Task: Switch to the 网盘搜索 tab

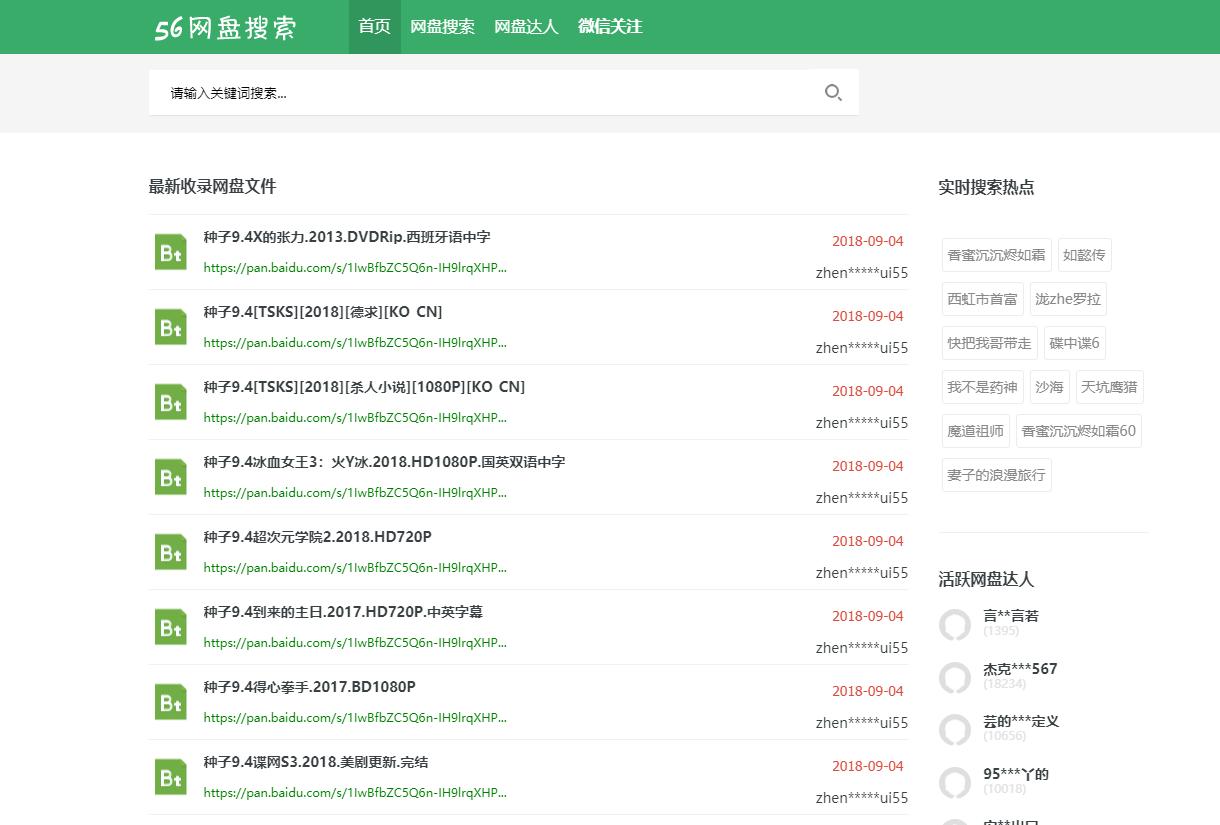Action: pos(443,27)
